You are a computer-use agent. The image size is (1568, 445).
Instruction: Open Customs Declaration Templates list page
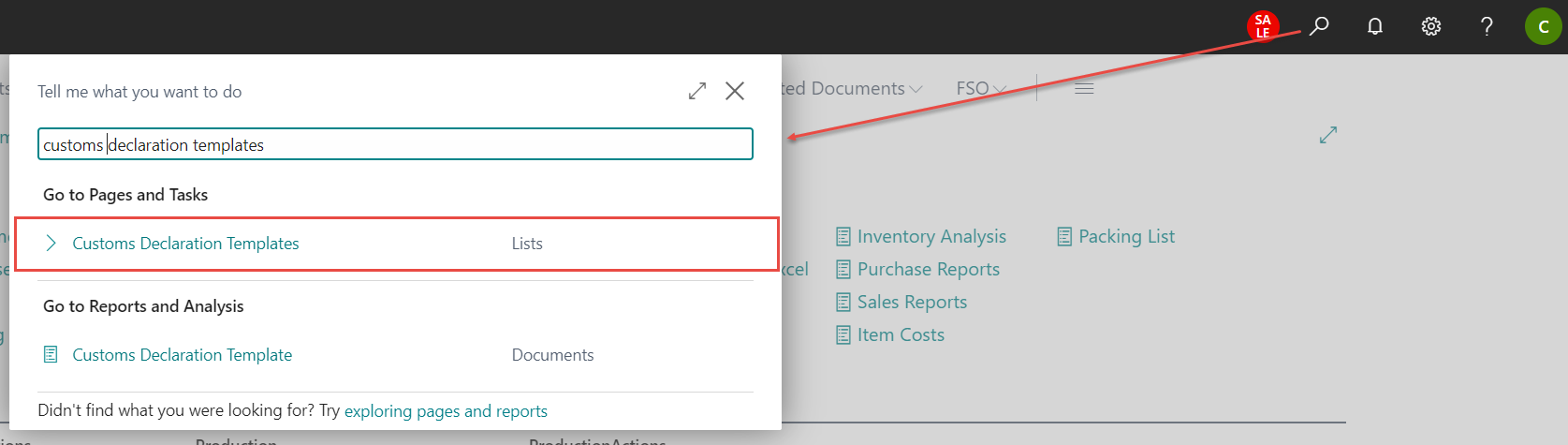coord(185,244)
